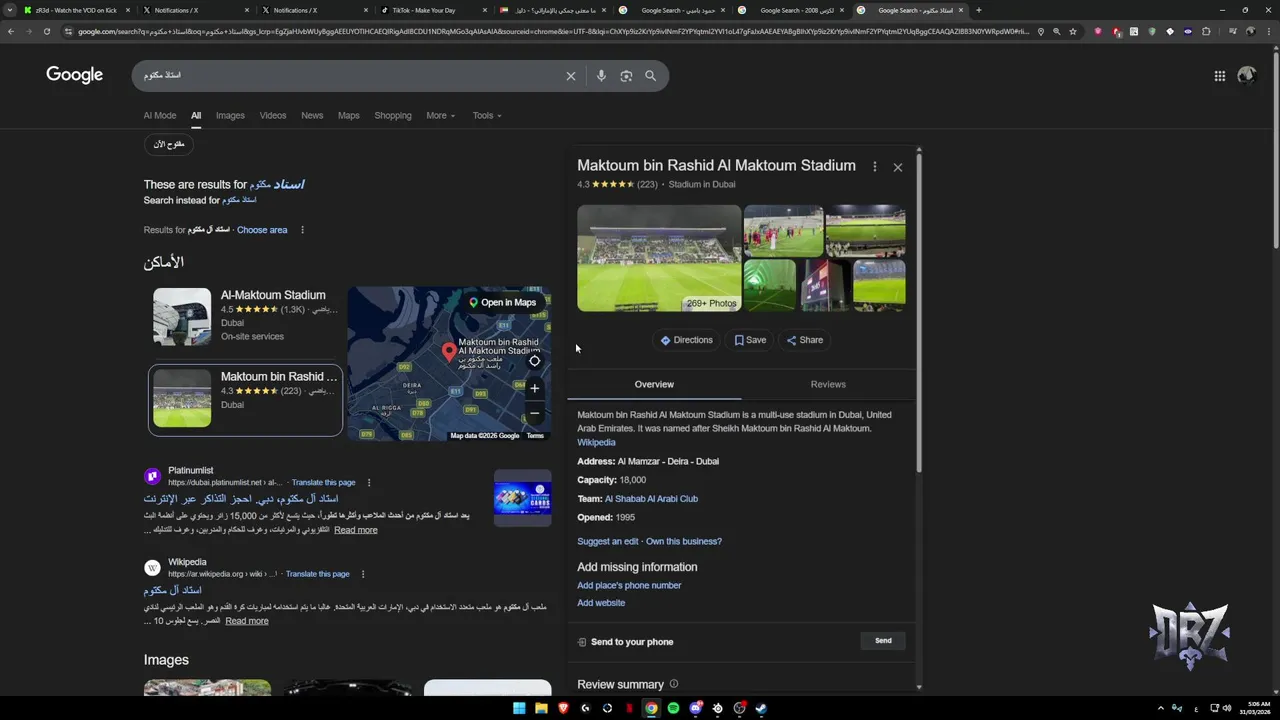Click Suggest an edit link

point(607,541)
